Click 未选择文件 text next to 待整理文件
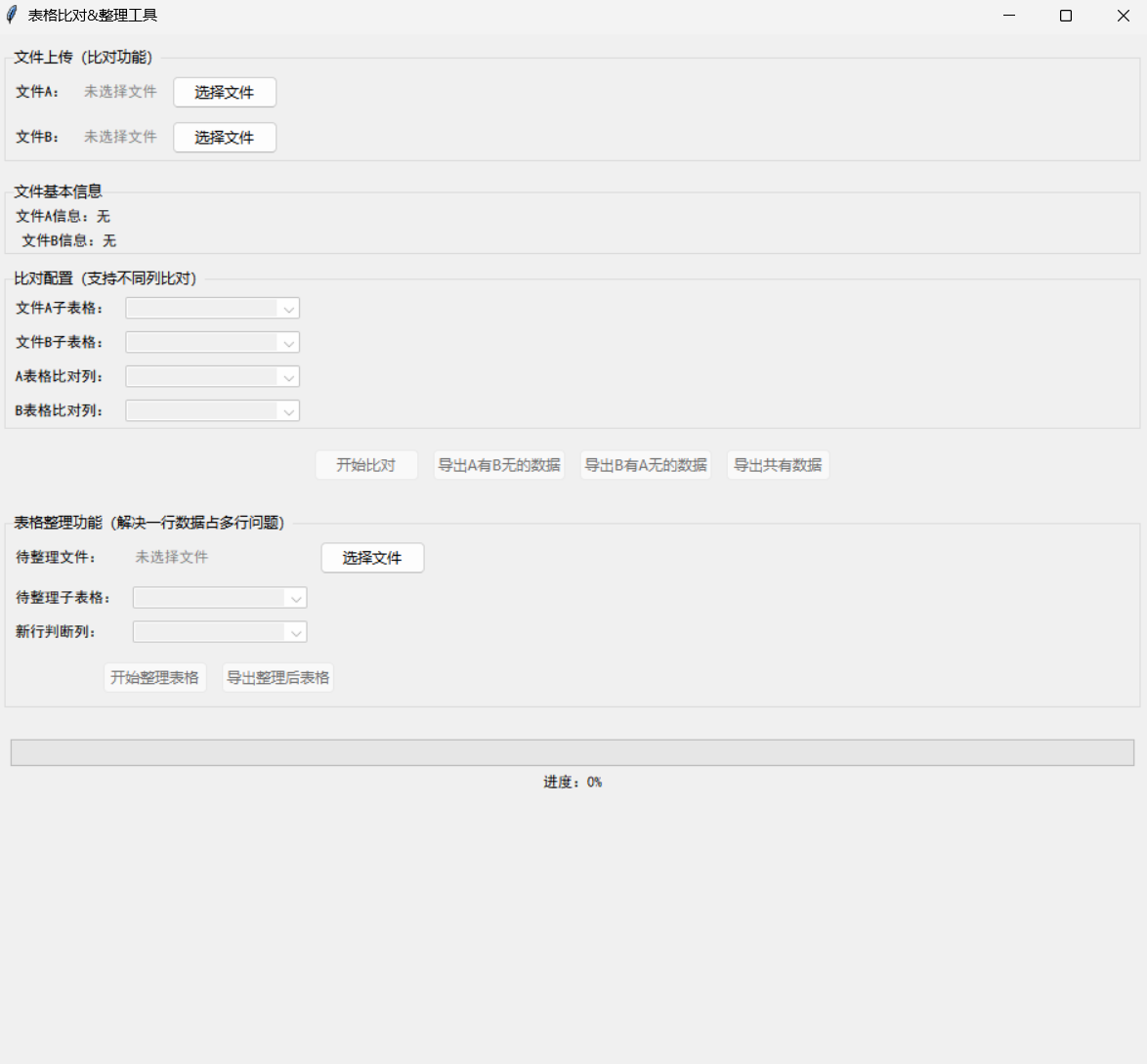 click(x=172, y=557)
